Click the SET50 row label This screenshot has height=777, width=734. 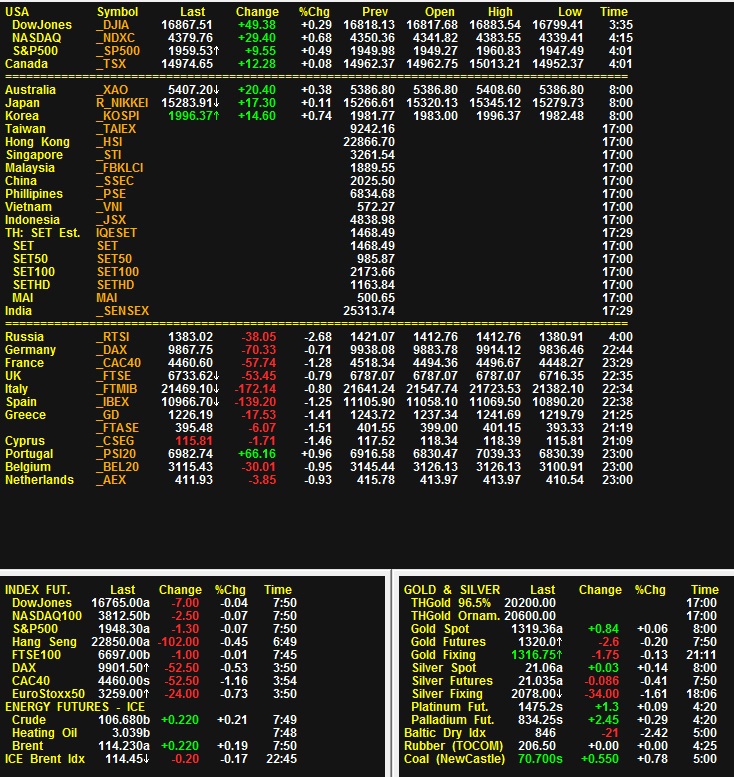[30, 259]
